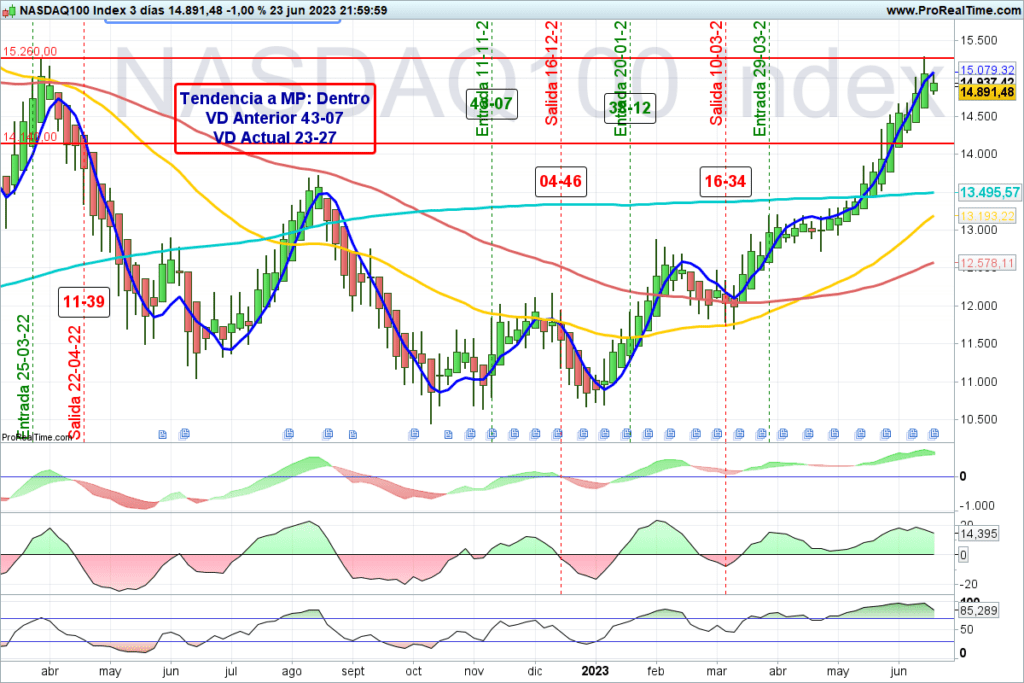1024x683 pixels.
Task: Visit the www.ProRealTime.com link
Action: pos(953,10)
